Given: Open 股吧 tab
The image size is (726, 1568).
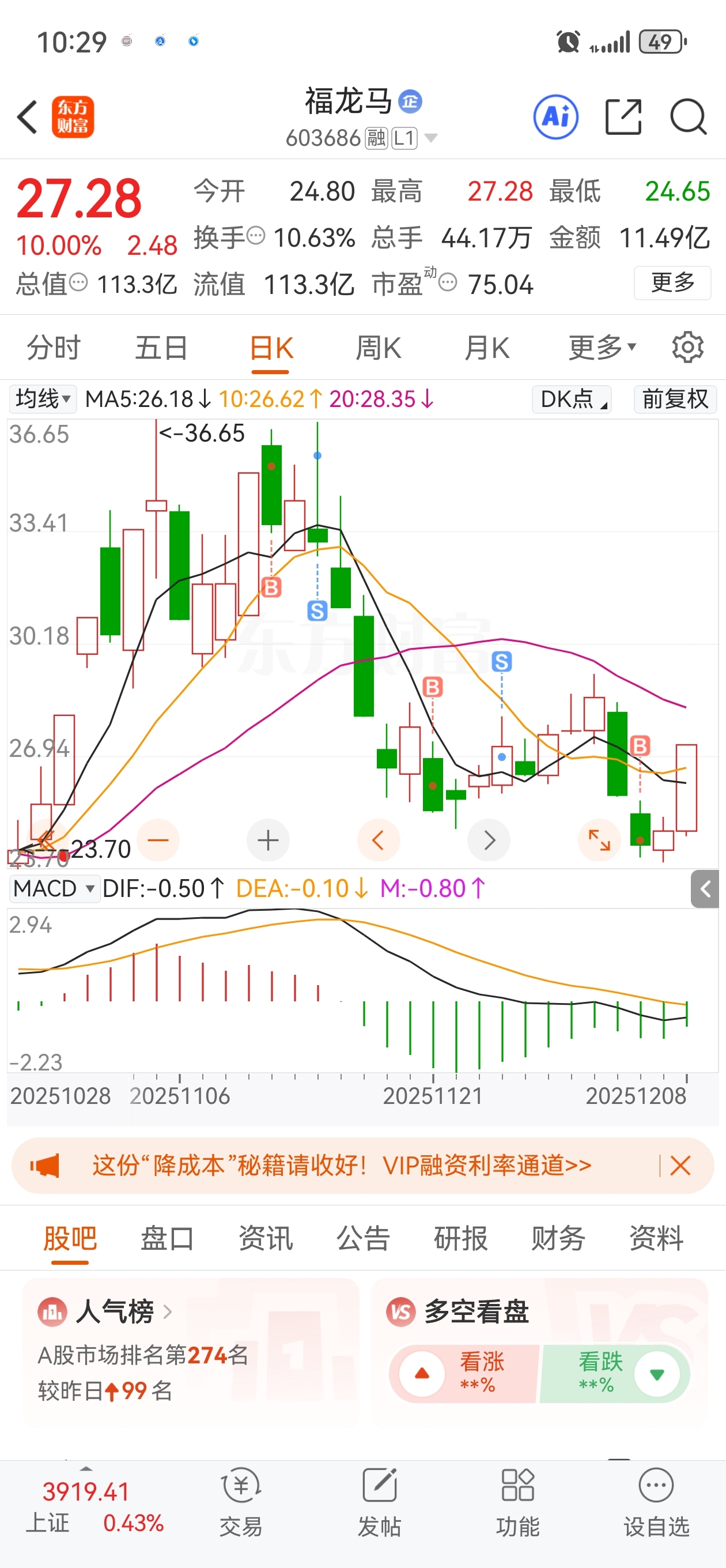Looking at the screenshot, I should tap(70, 1238).
